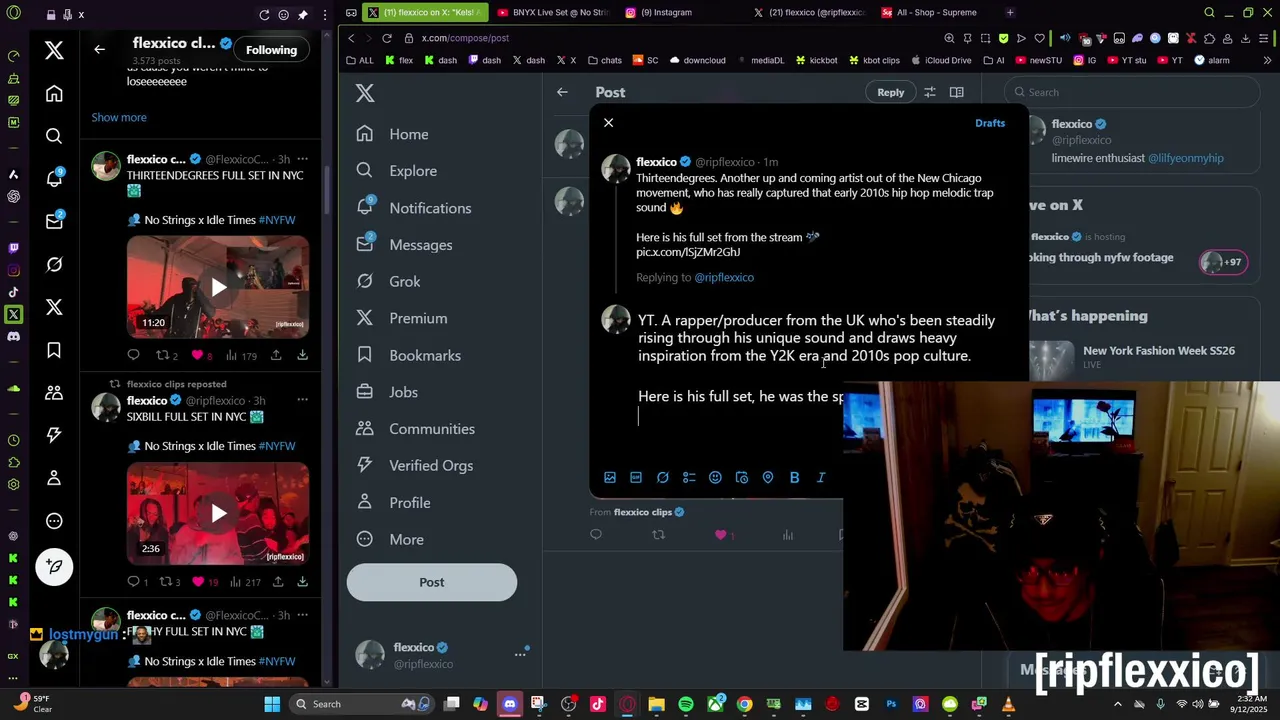
Task: Toggle italic formatting in compose toolbar
Action: pos(821,478)
